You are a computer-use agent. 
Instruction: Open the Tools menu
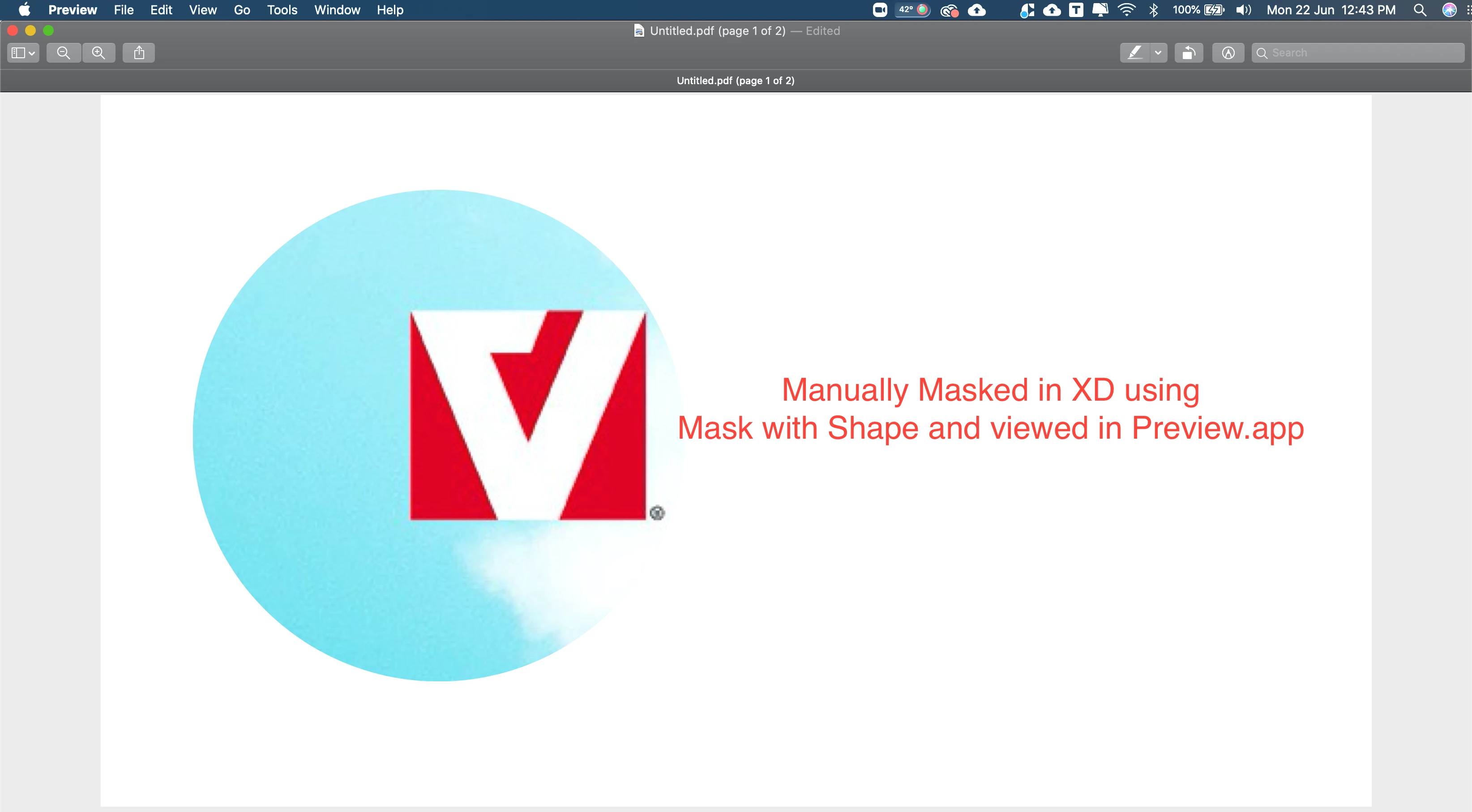282,10
